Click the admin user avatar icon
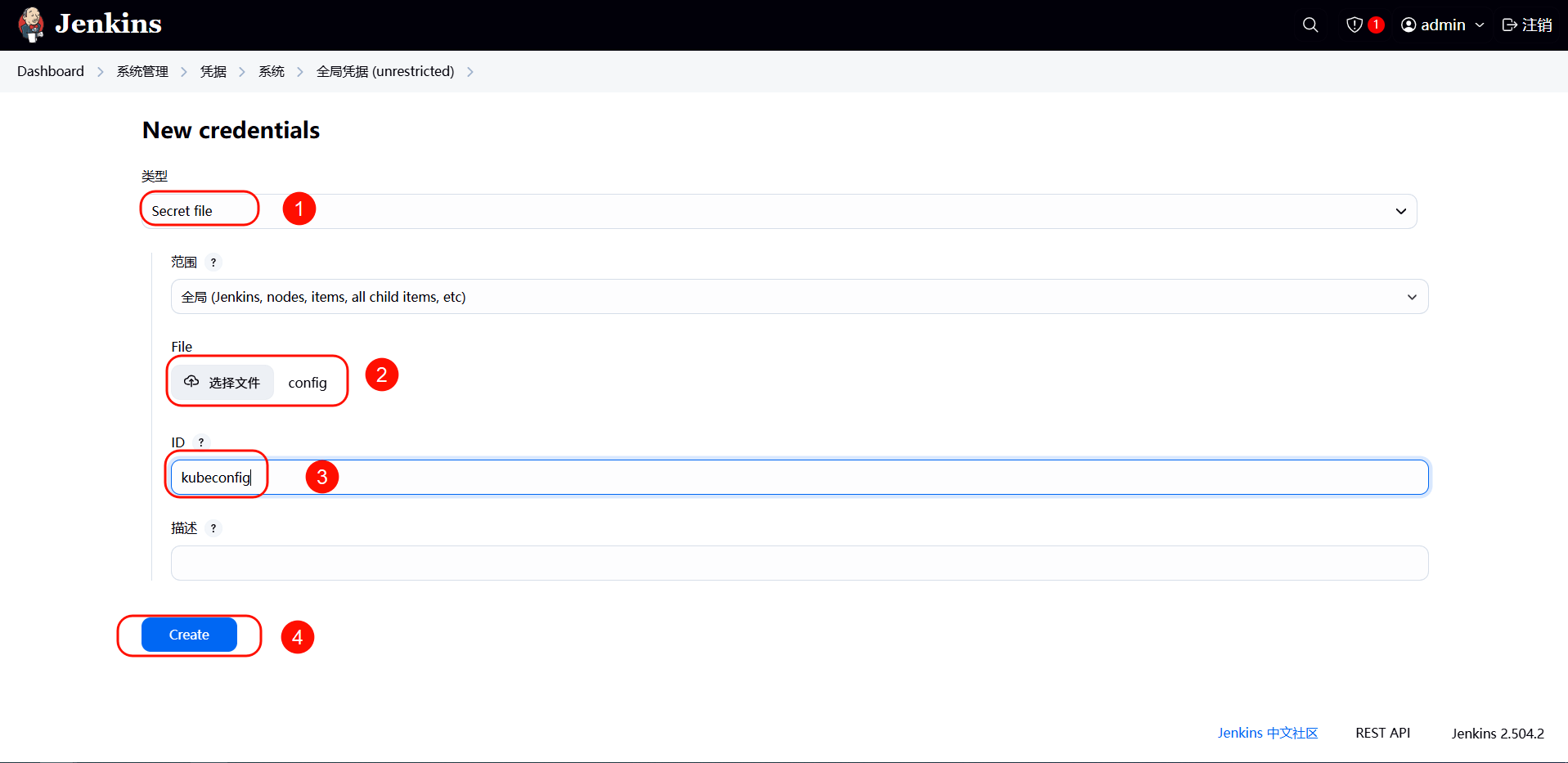 (1409, 25)
